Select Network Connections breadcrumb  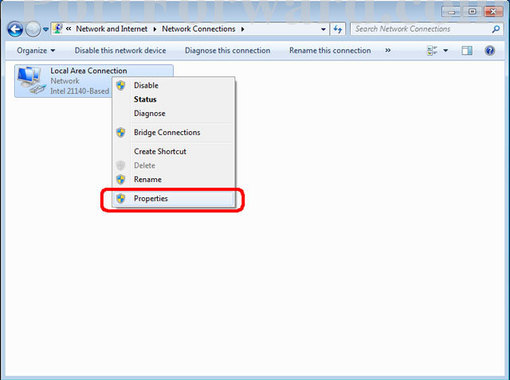click(199, 29)
